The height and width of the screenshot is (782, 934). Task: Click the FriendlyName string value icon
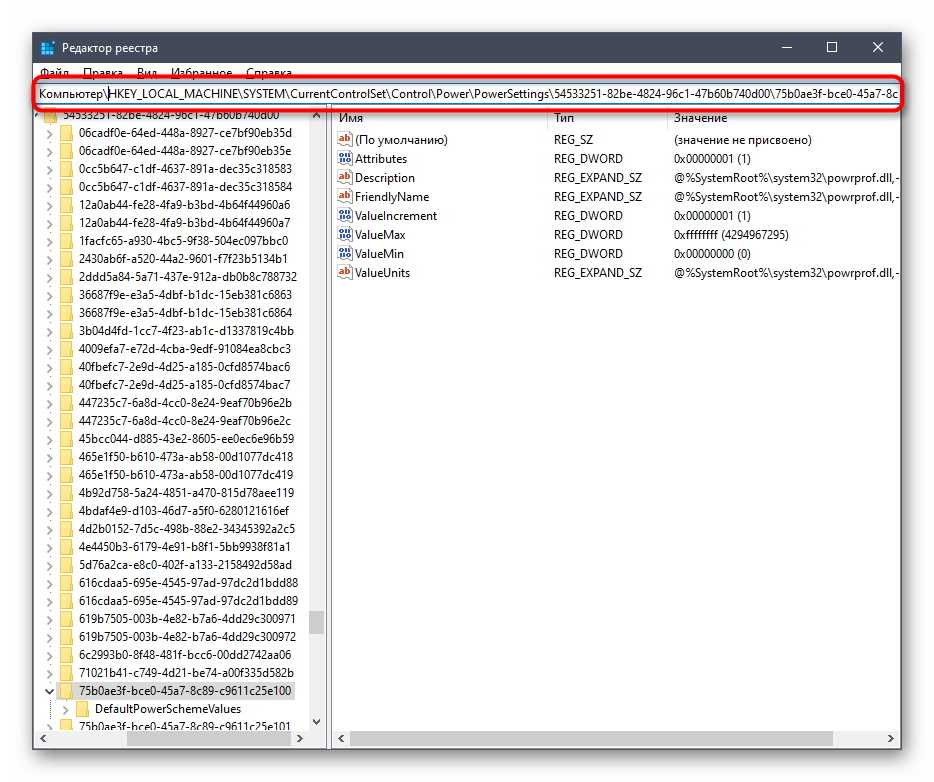(x=345, y=197)
